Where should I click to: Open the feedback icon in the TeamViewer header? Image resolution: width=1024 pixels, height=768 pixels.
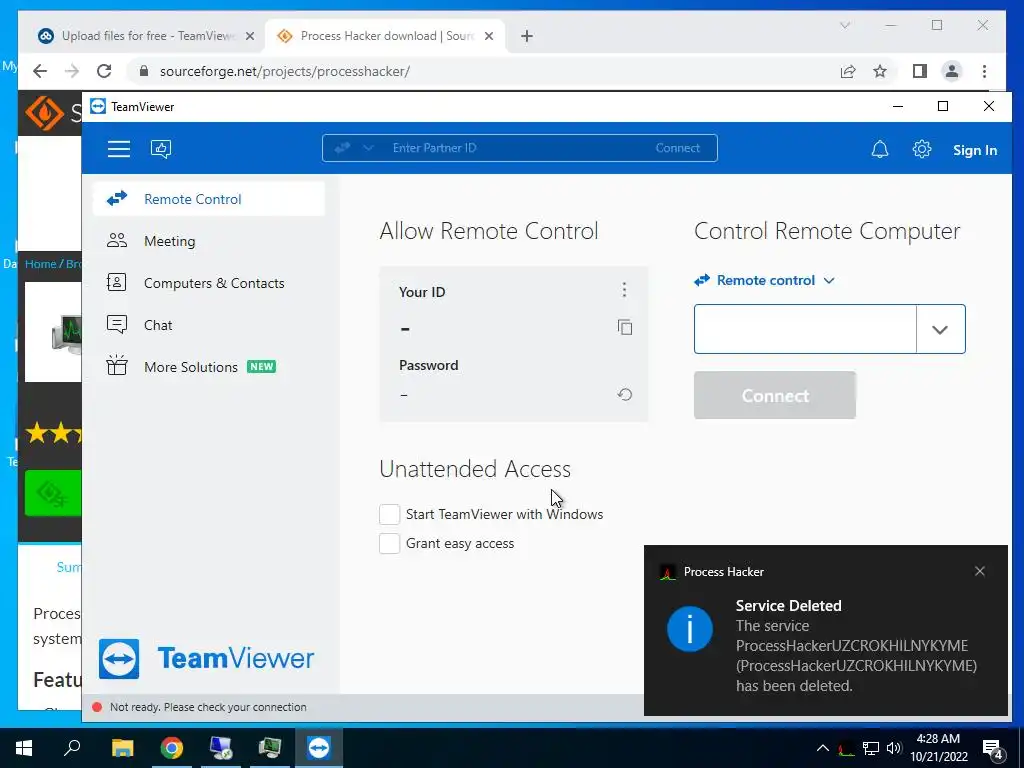[x=161, y=149]
